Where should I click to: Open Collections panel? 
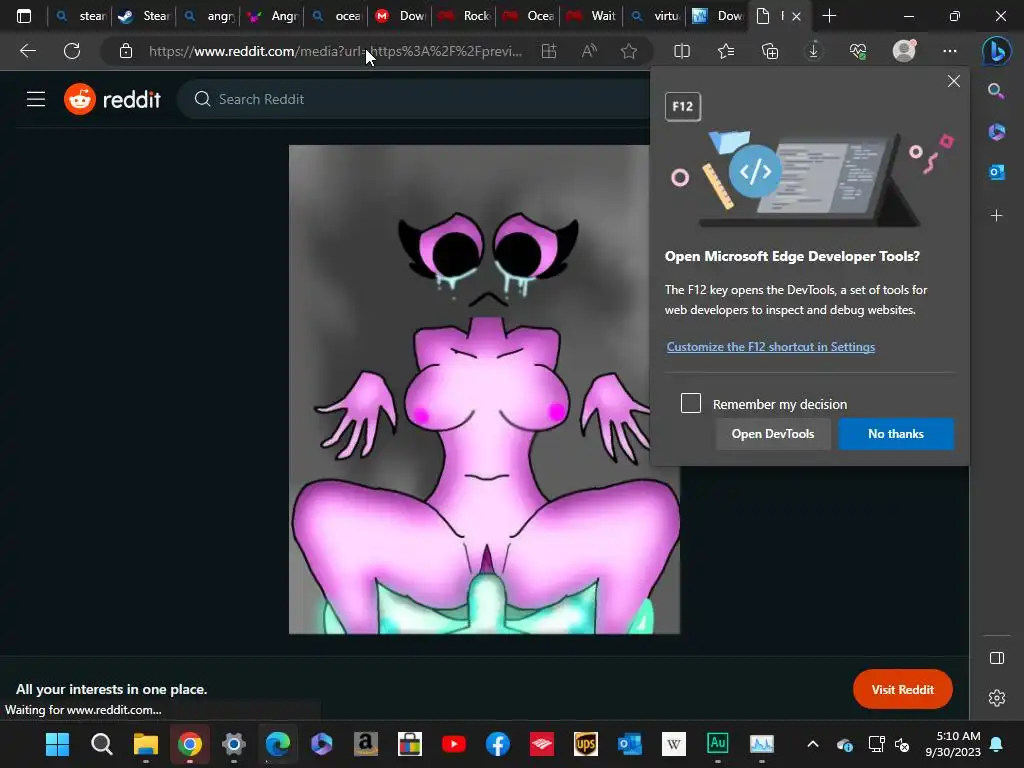pos(770,51)
